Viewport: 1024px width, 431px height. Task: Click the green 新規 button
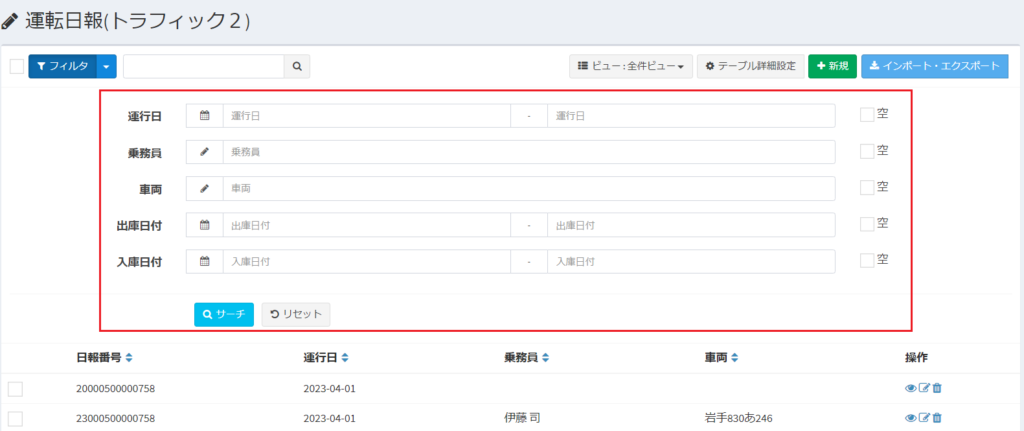[x=832, y=67]
